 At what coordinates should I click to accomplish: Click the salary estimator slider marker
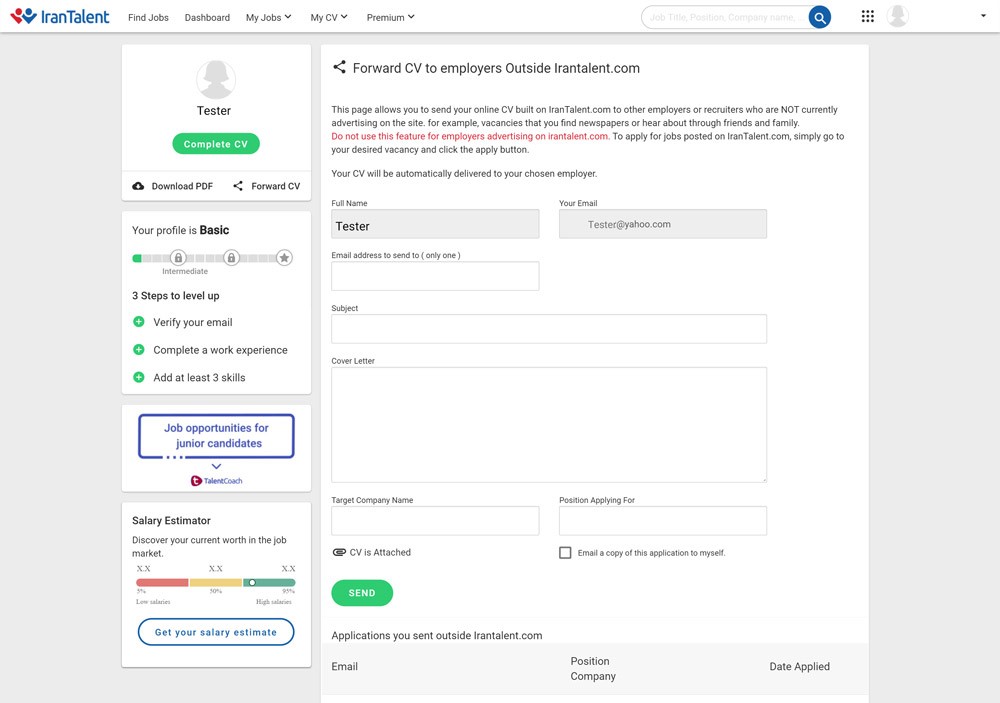pos(252,582)
